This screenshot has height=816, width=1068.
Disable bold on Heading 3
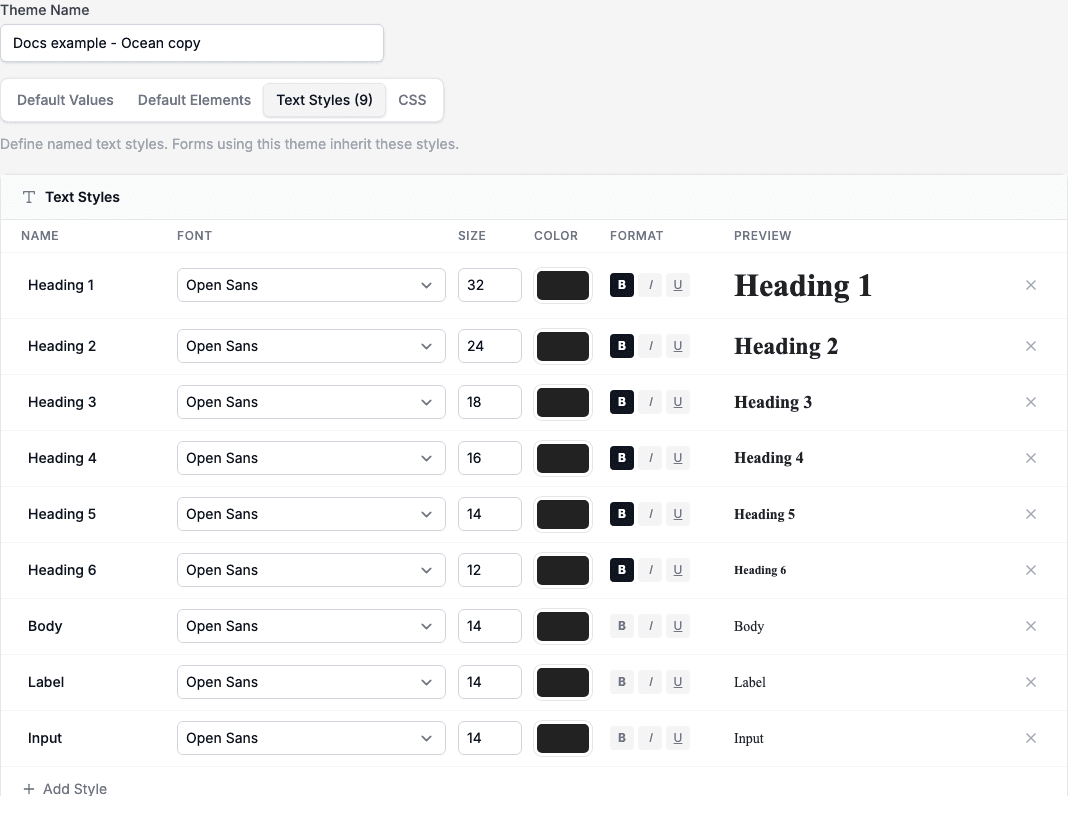click(x=622, y=402)
